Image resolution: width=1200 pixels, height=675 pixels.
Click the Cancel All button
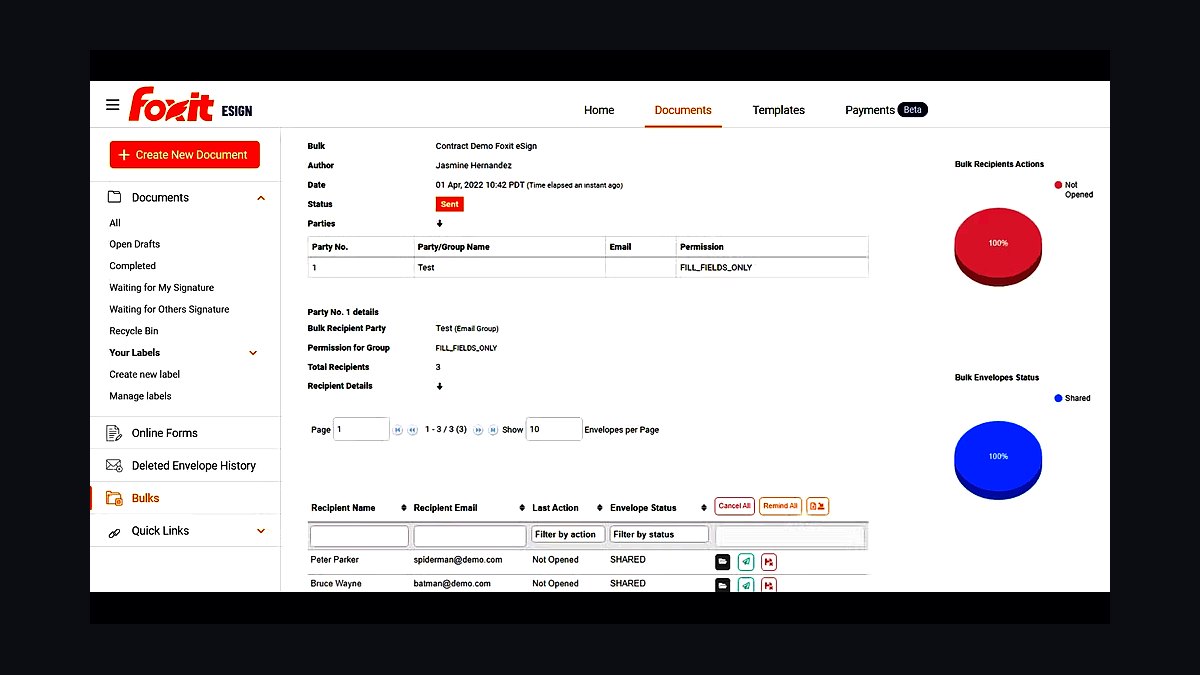tap(734, 506)
